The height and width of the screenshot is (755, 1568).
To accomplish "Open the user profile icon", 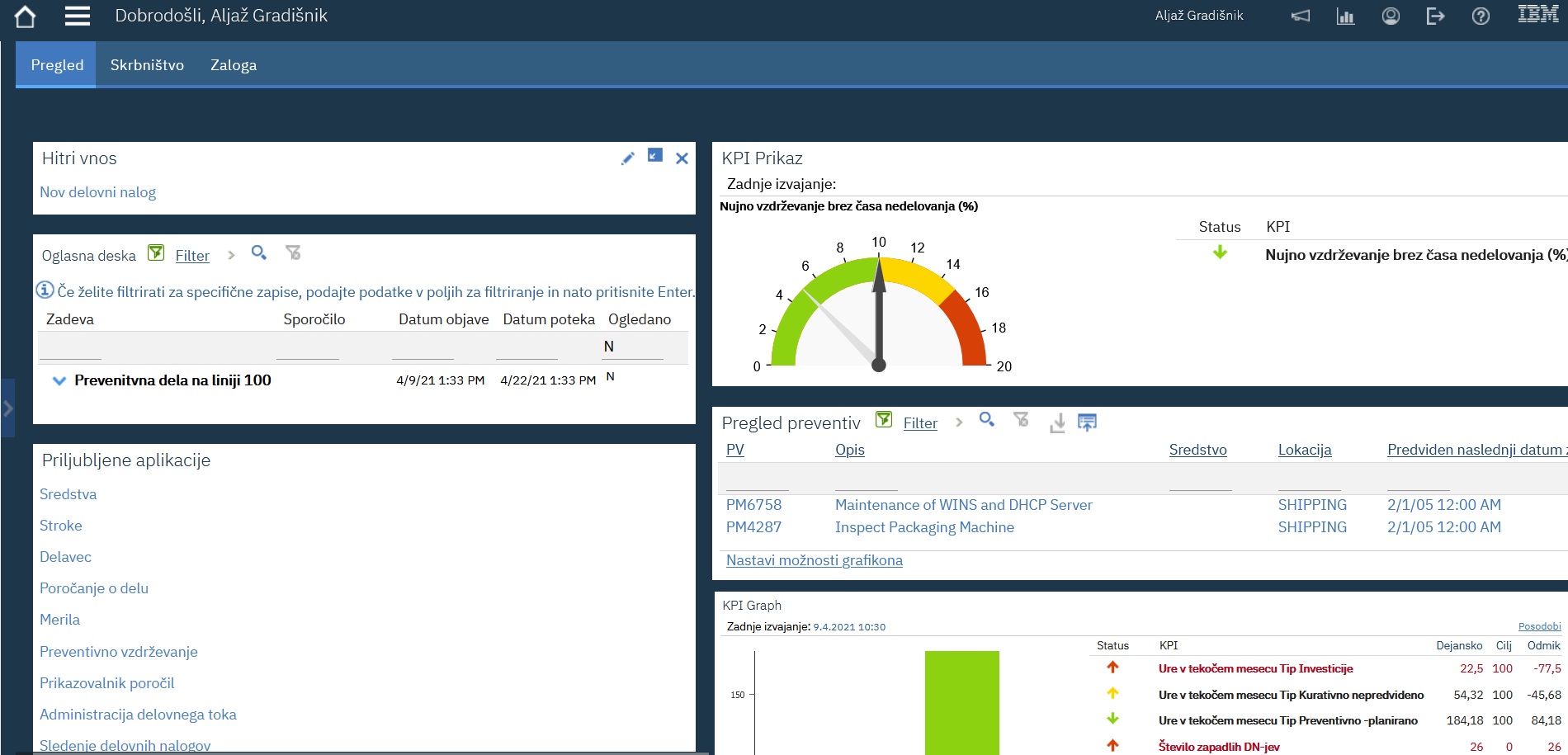I will pos(1391,17).
